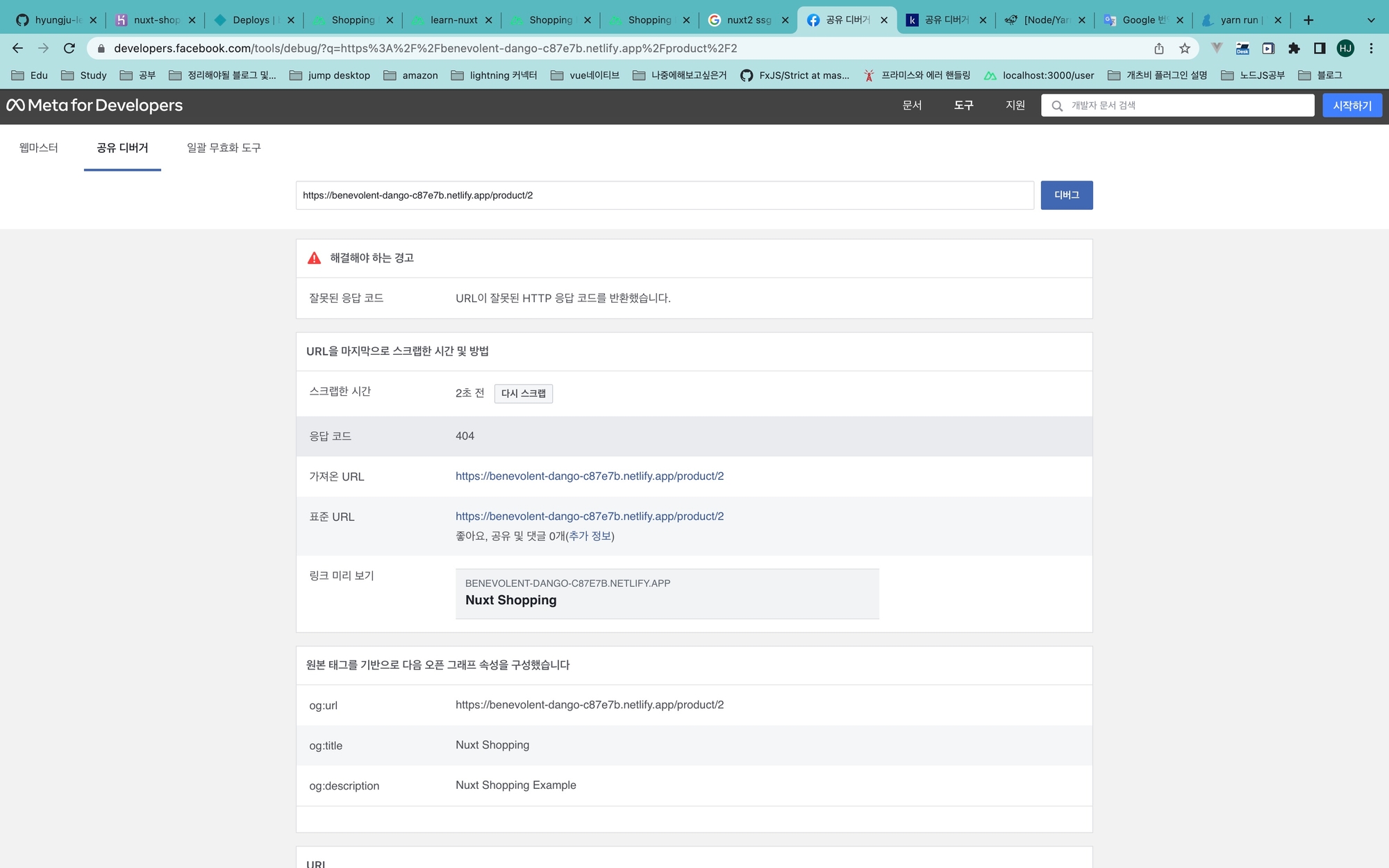Open the Vue devtools extension icon
1389x868 pixels.
[x=1217, y=48]
